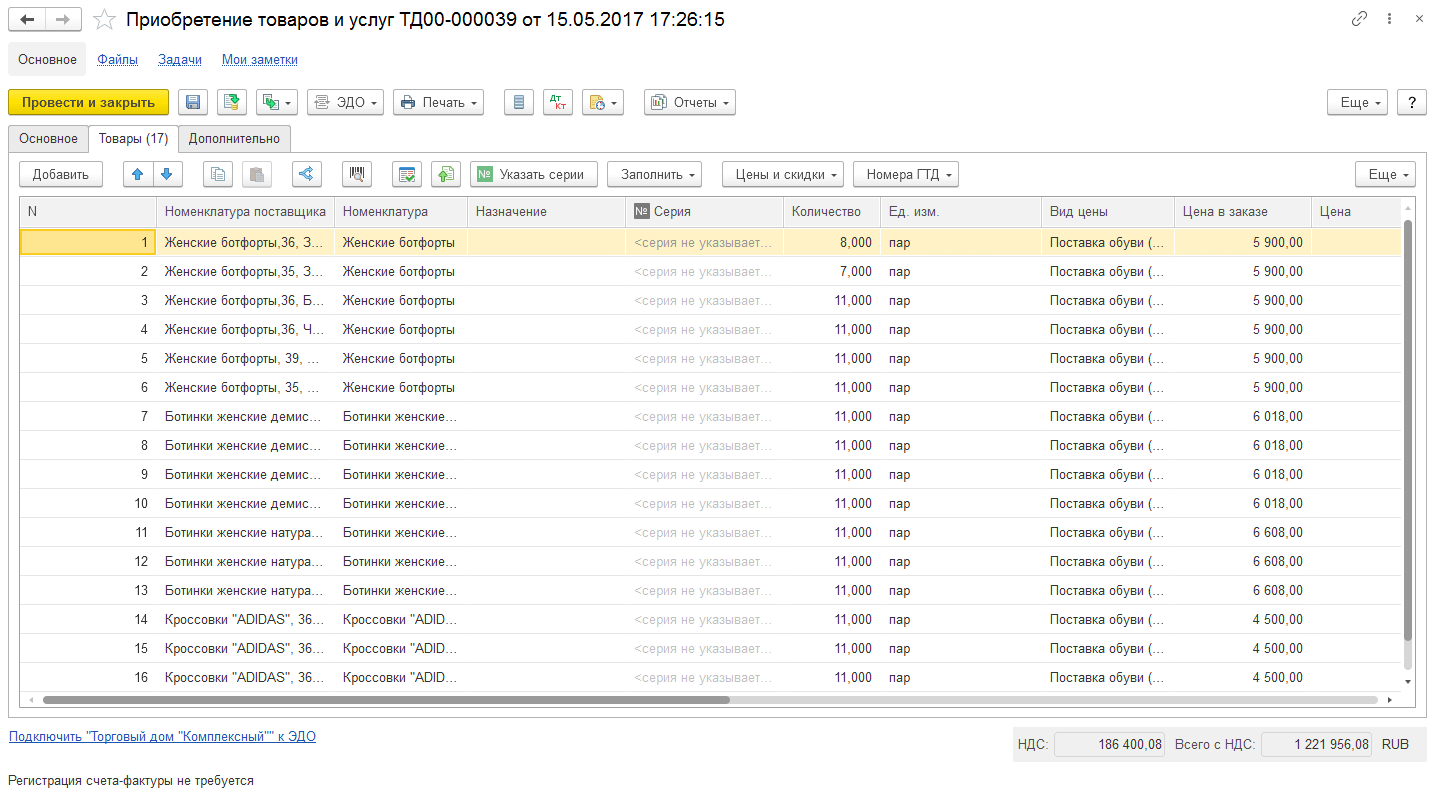Click the split row icon
Image resolution: width=1443 pixels, height=794 pixels.
coord(307,174)
